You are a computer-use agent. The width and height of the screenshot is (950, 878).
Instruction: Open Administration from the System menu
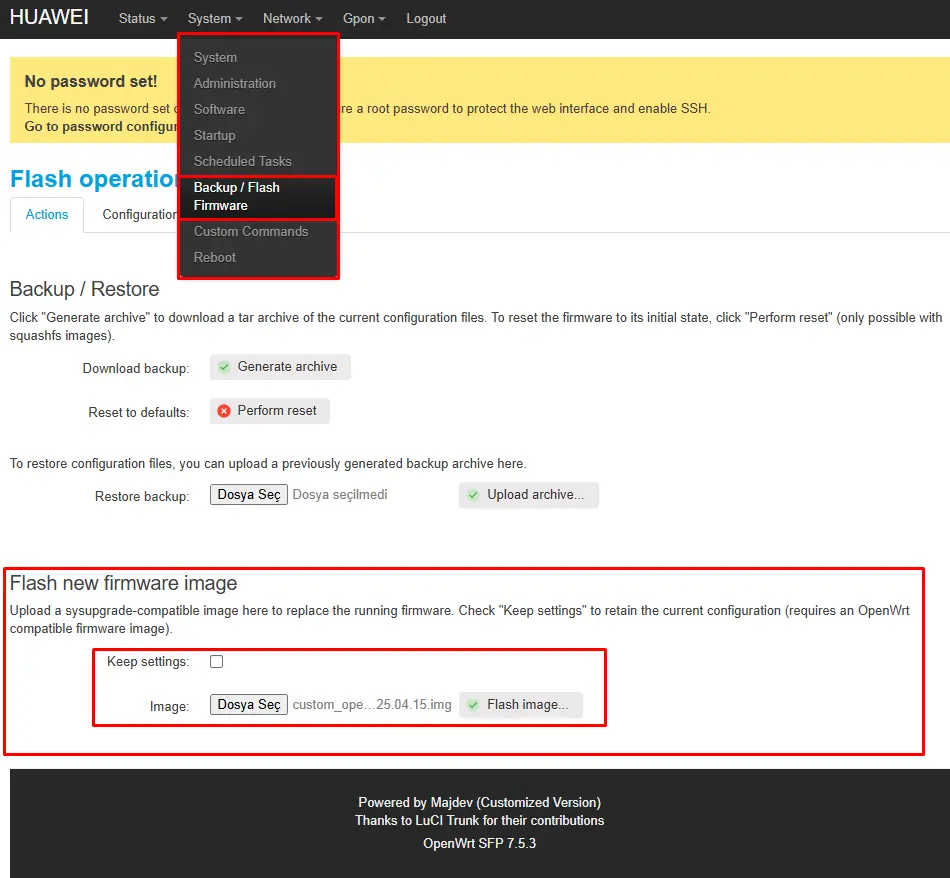pyautogui.click(x=234, y=84)
